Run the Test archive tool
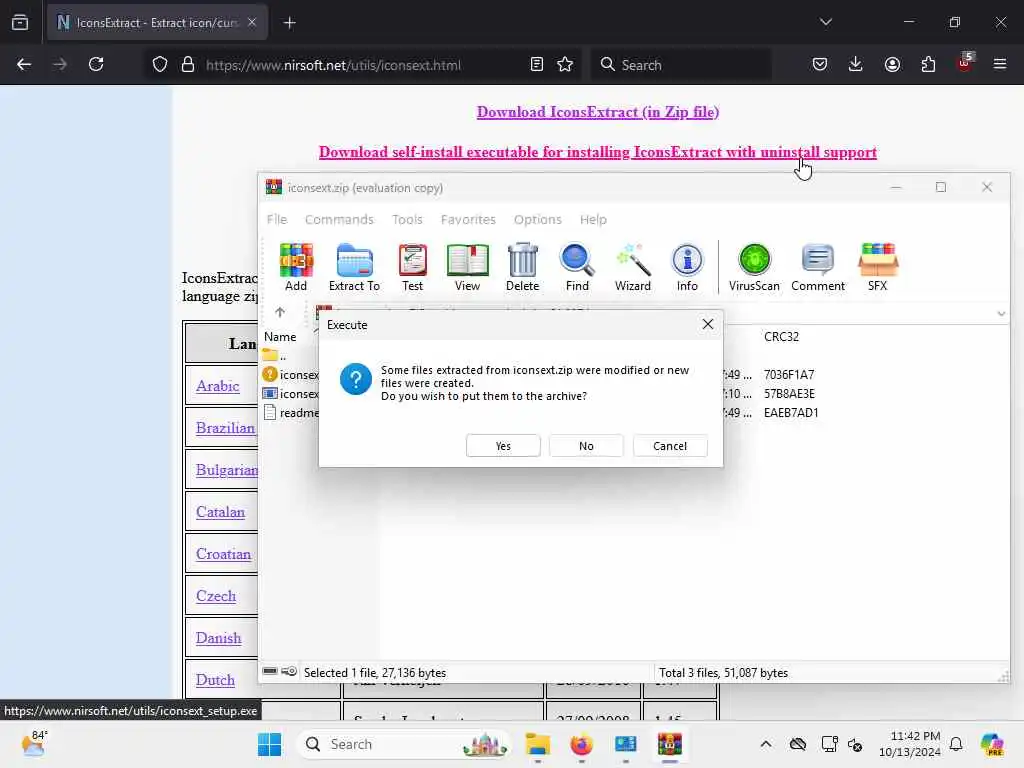 412,266
